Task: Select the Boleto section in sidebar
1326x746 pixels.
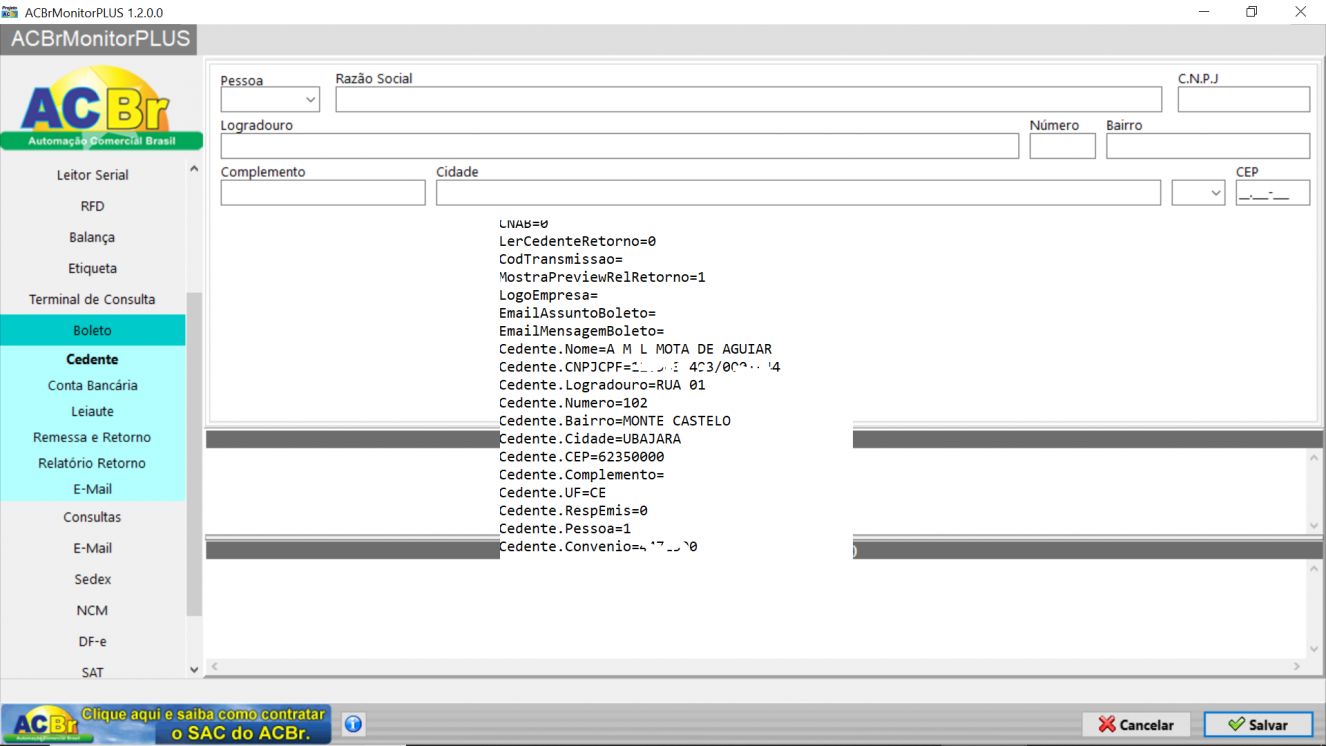Action: coord(92,330)
